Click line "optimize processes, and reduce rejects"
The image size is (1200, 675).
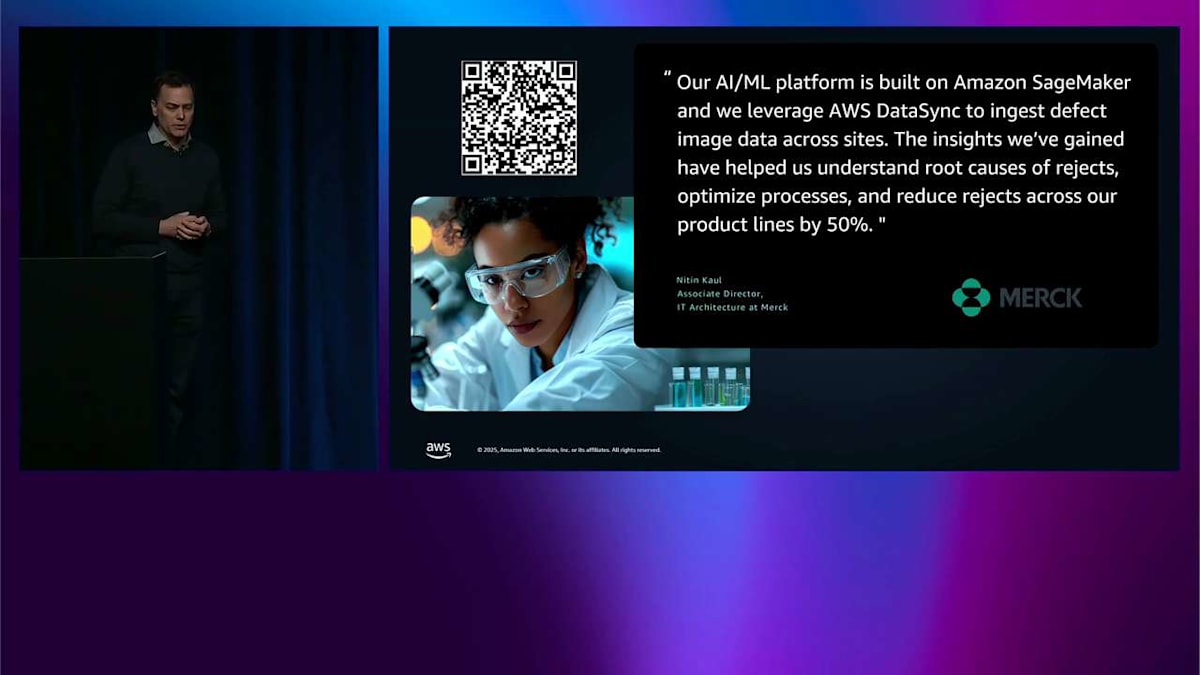[897, 196]
